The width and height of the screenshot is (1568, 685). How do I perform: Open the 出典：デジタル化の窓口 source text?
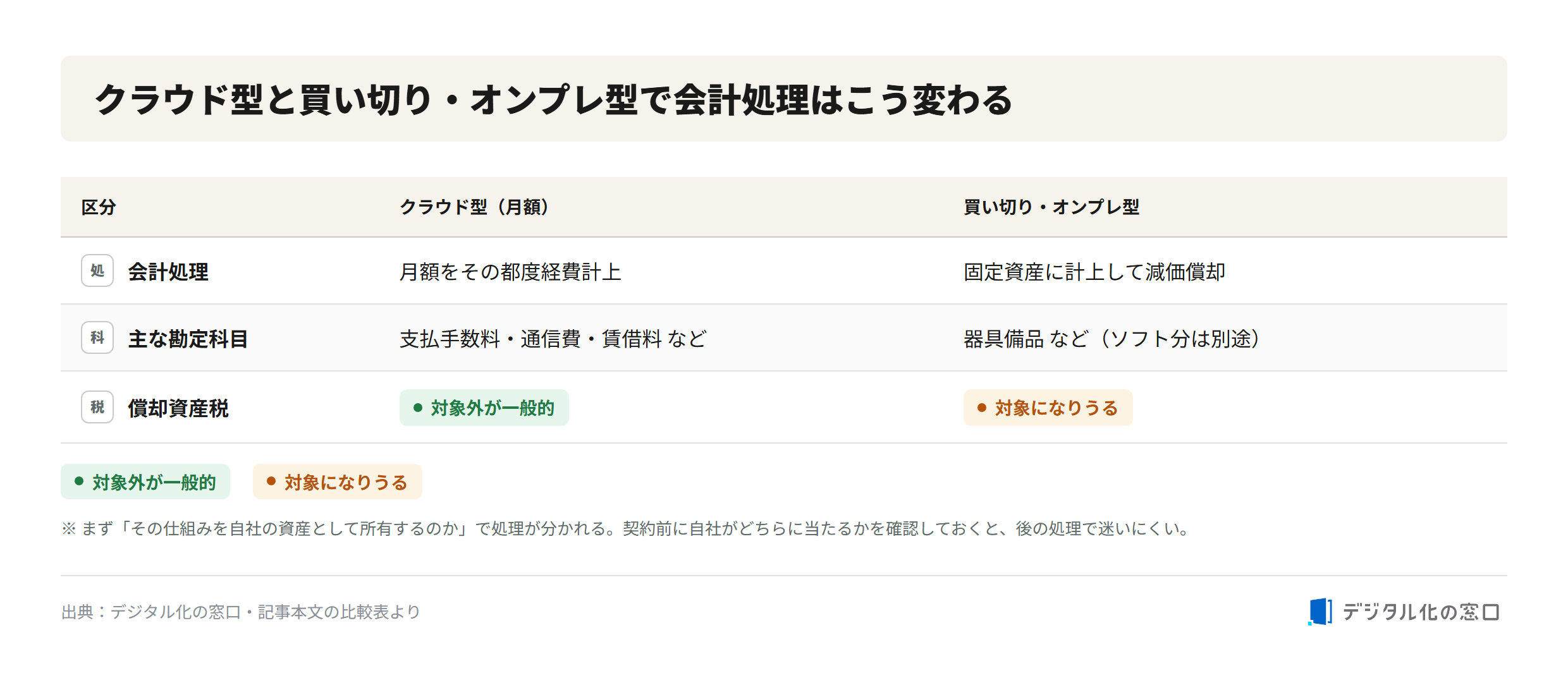coord(241,612)
